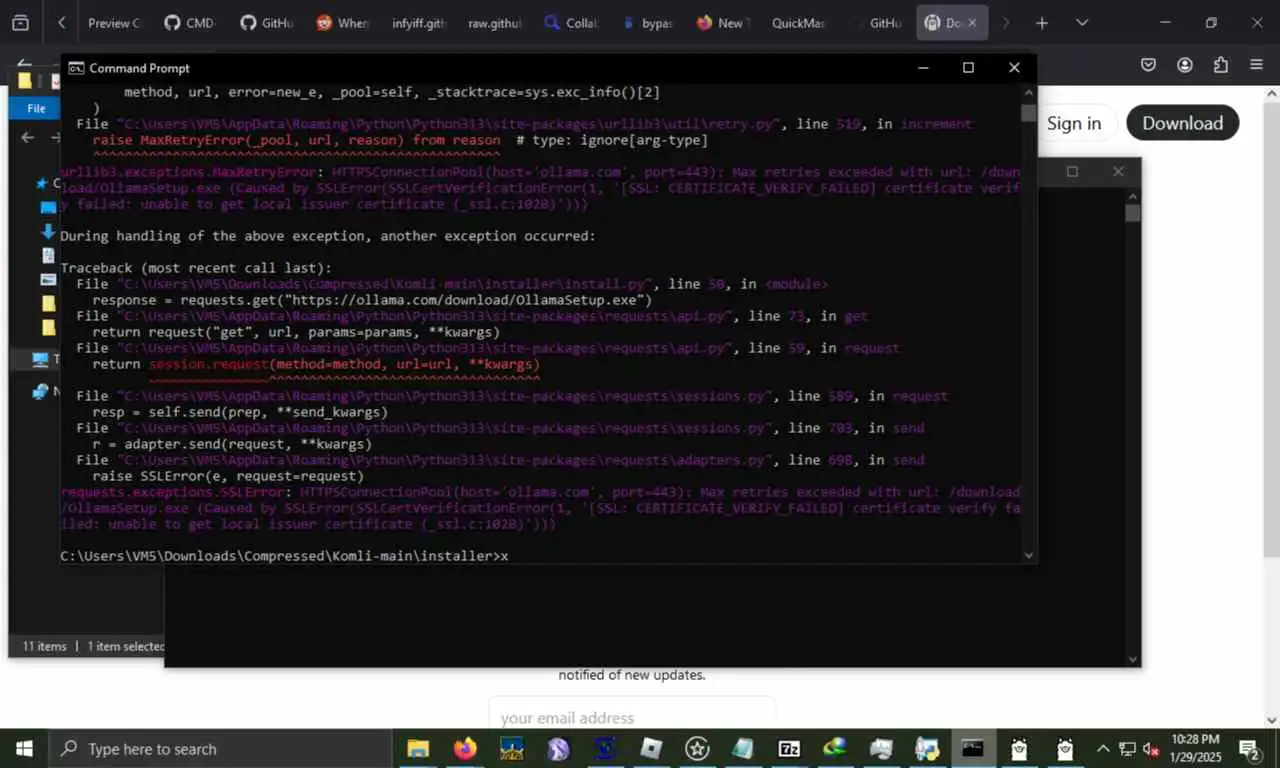Open the Windows Start menu
This screenshot has width=1280, height=768.
24,748
